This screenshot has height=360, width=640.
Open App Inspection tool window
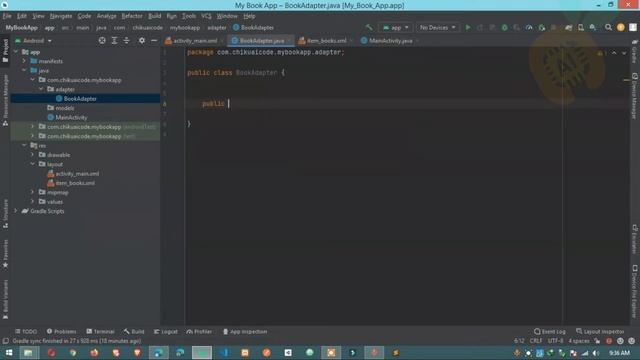click(x=245, y=331)
